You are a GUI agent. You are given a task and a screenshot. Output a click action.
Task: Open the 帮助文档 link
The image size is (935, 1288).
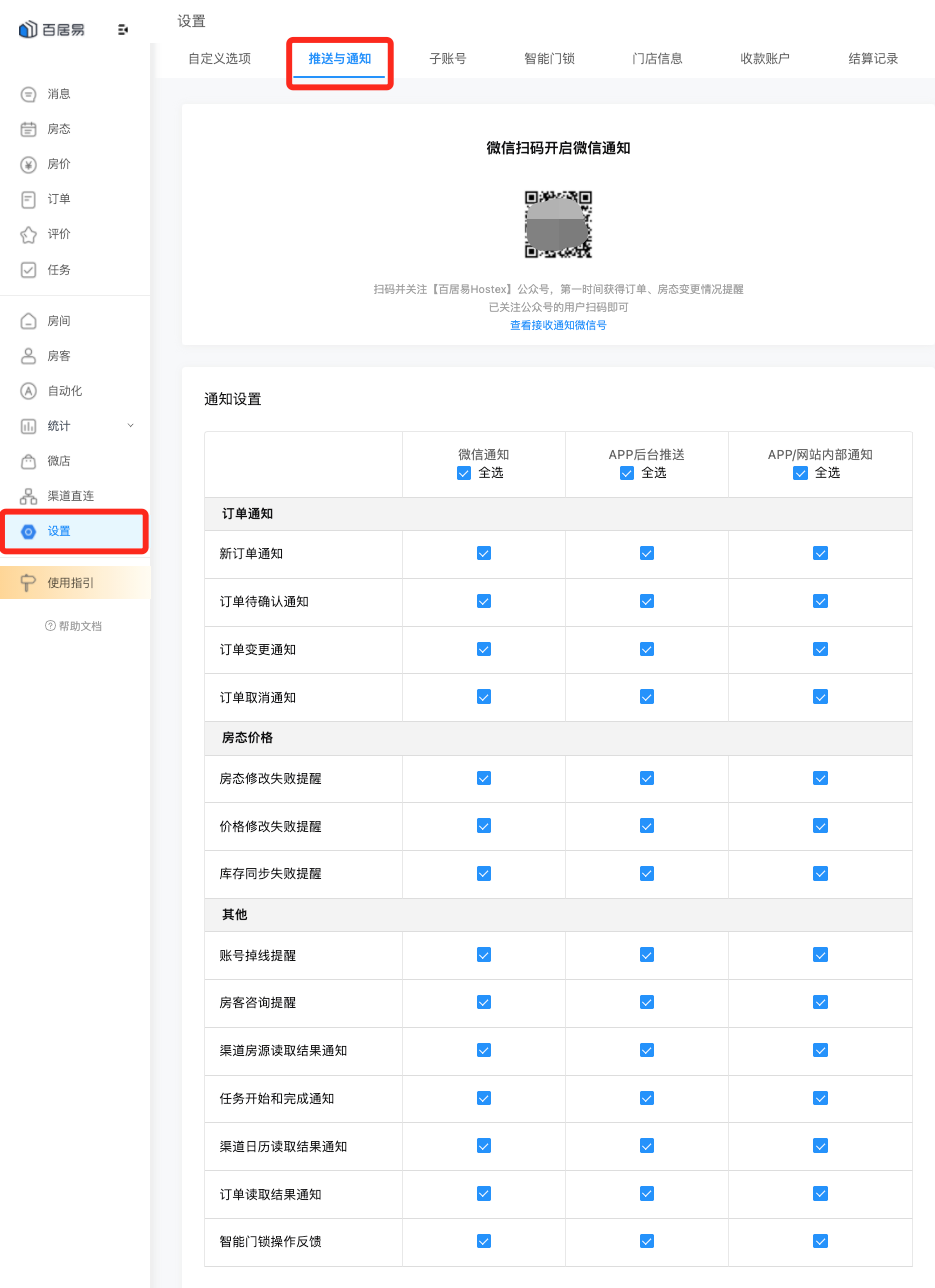pyautogui.click(x=80, y=626)
